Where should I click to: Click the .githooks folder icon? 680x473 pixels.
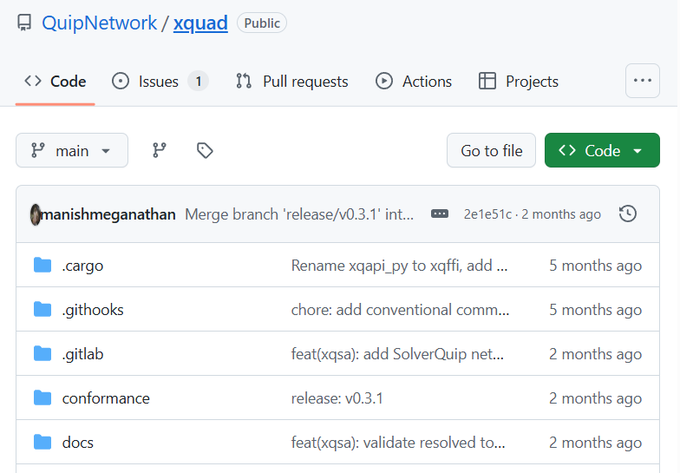pos(42,309)
